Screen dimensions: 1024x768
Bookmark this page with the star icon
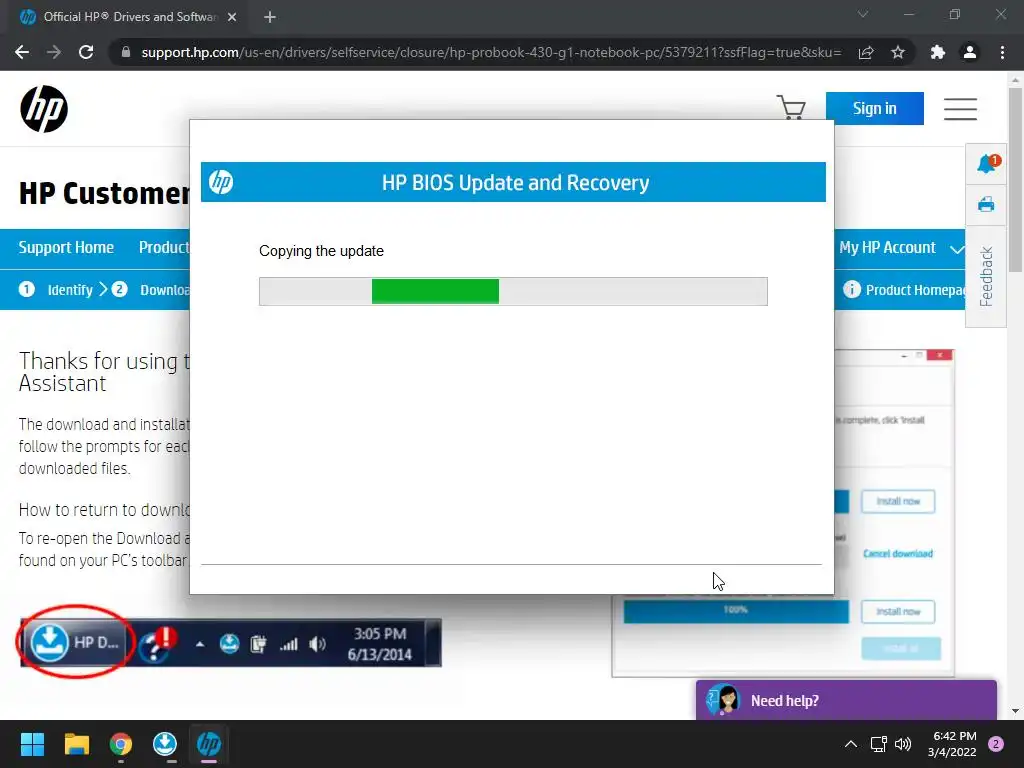tap(898, 52)
